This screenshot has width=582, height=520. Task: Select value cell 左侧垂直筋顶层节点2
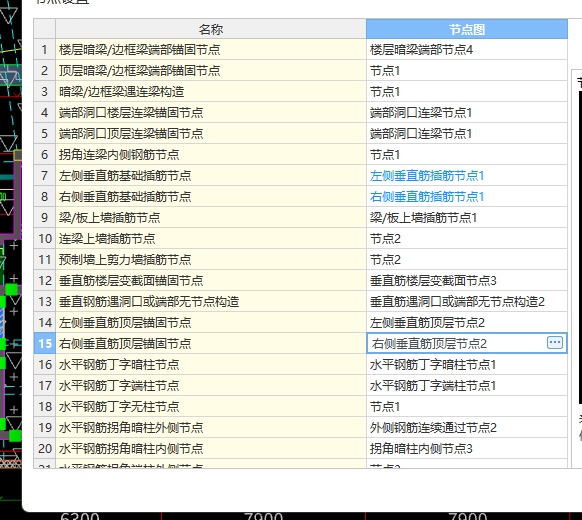point(467,322)
